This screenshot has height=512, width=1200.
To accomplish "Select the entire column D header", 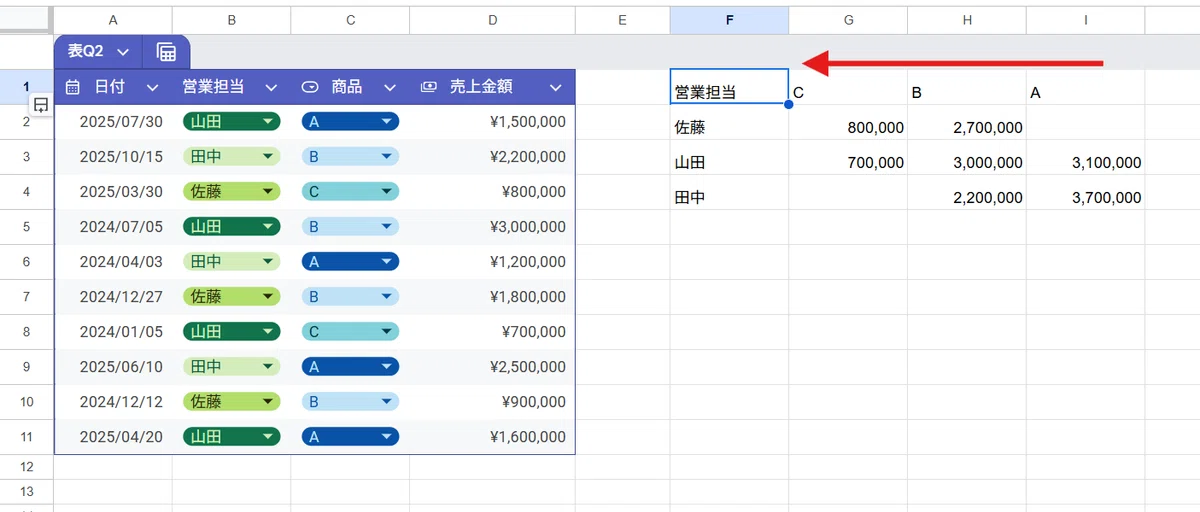I will (x=492, y=20).
